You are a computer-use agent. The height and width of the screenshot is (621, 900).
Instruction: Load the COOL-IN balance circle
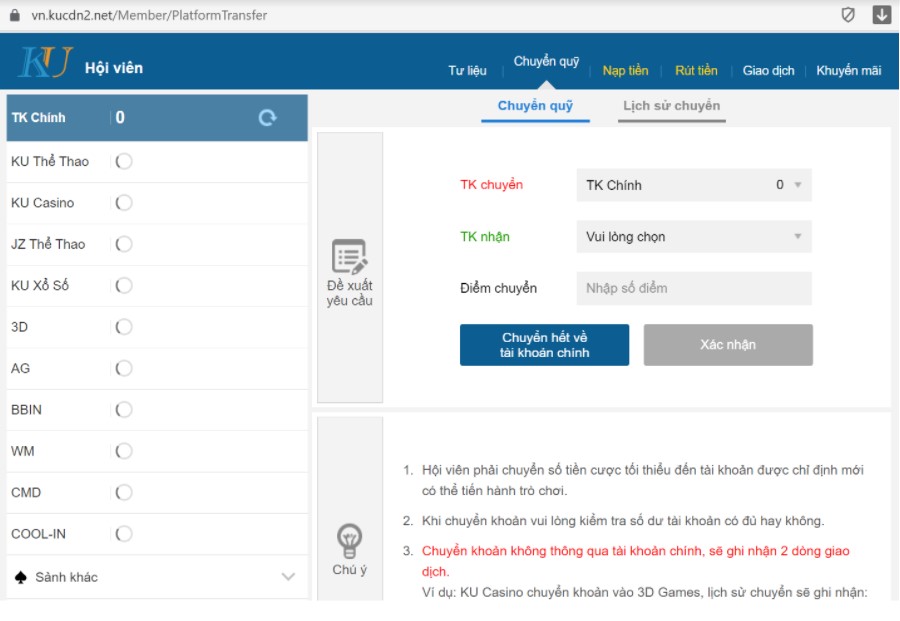[123, 533]
